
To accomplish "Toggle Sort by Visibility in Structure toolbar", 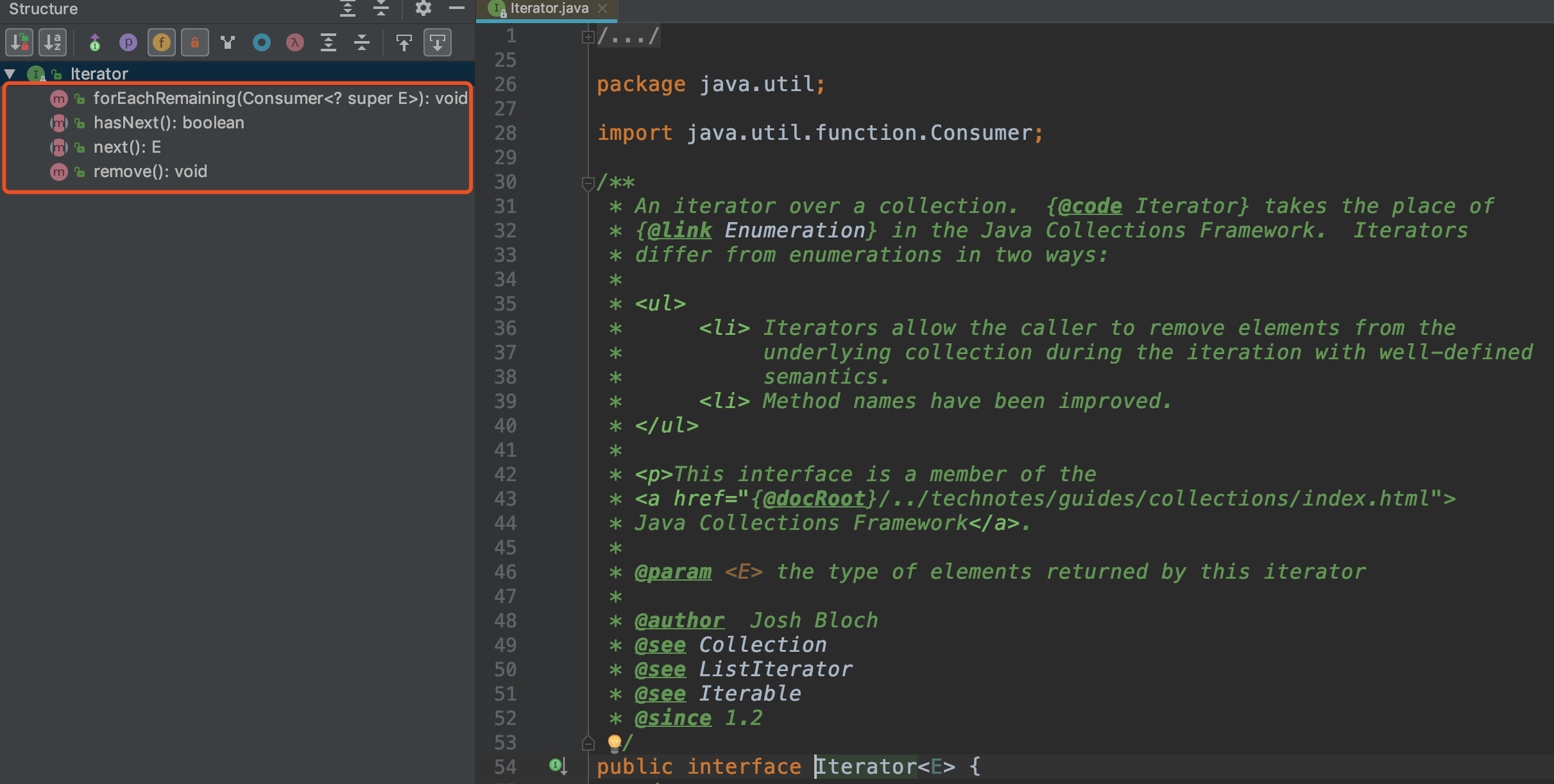I will (x=19, y=43).
